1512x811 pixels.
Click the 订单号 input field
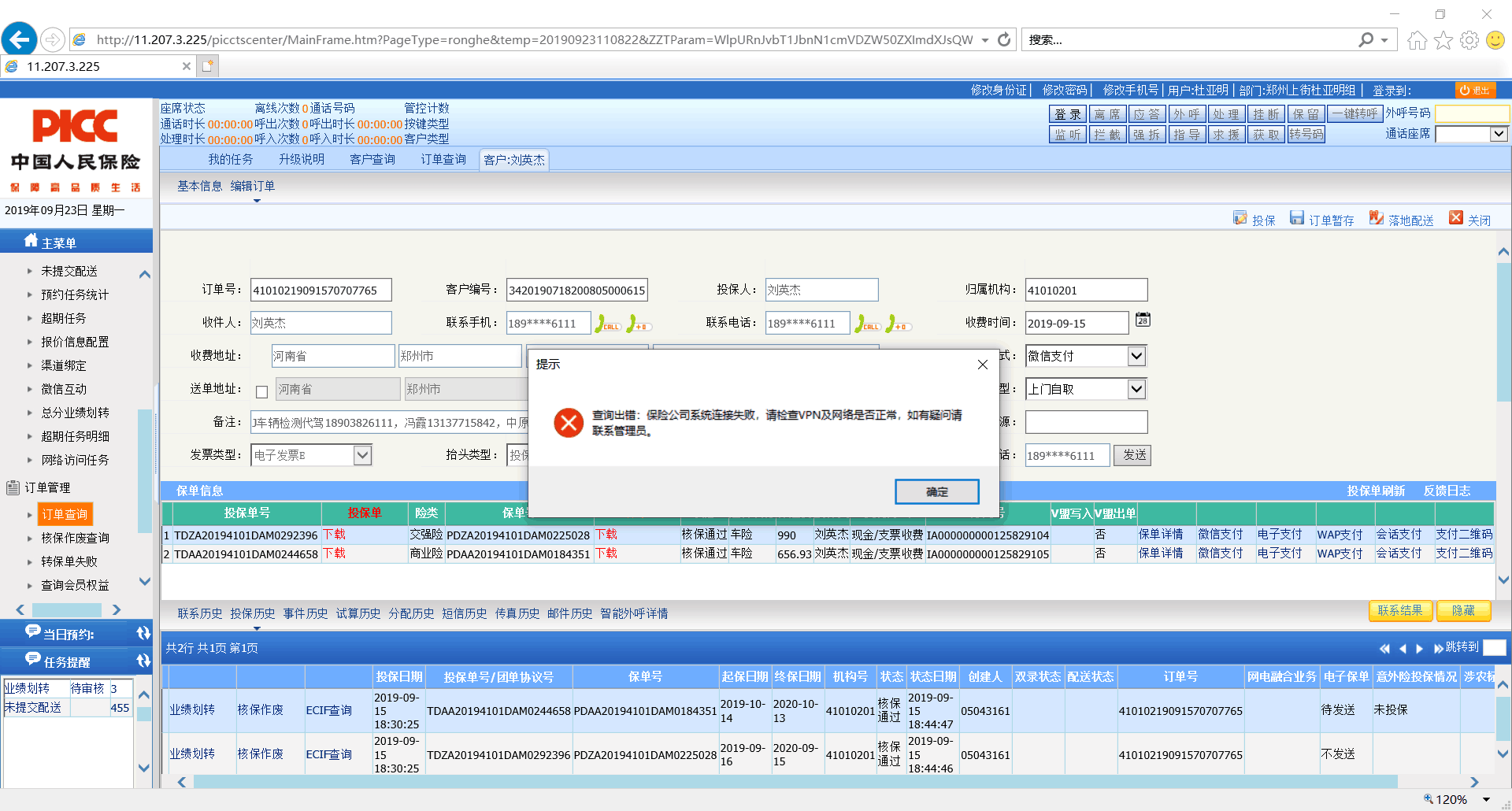(x=321, y=291)
